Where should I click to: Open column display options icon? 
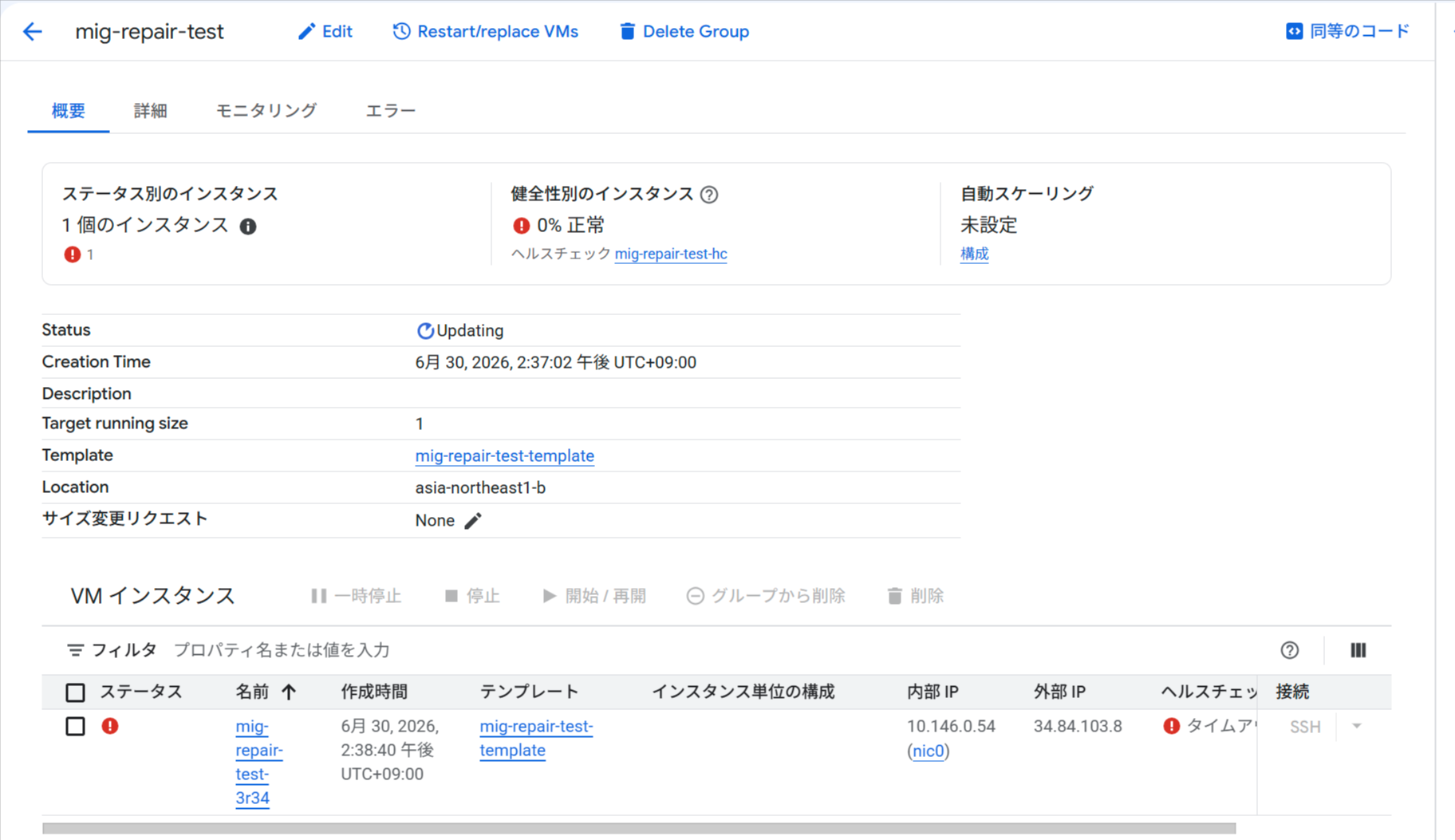pos(1358,650)
